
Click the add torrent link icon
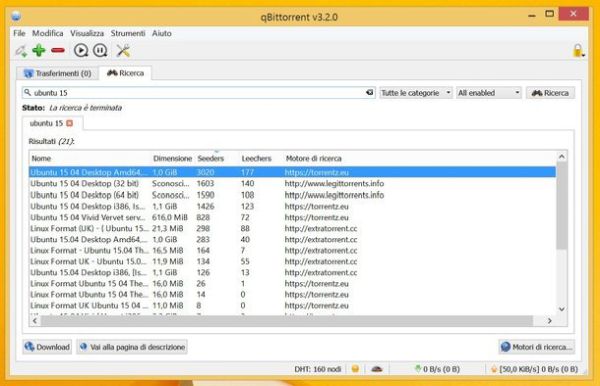point(21,50)
